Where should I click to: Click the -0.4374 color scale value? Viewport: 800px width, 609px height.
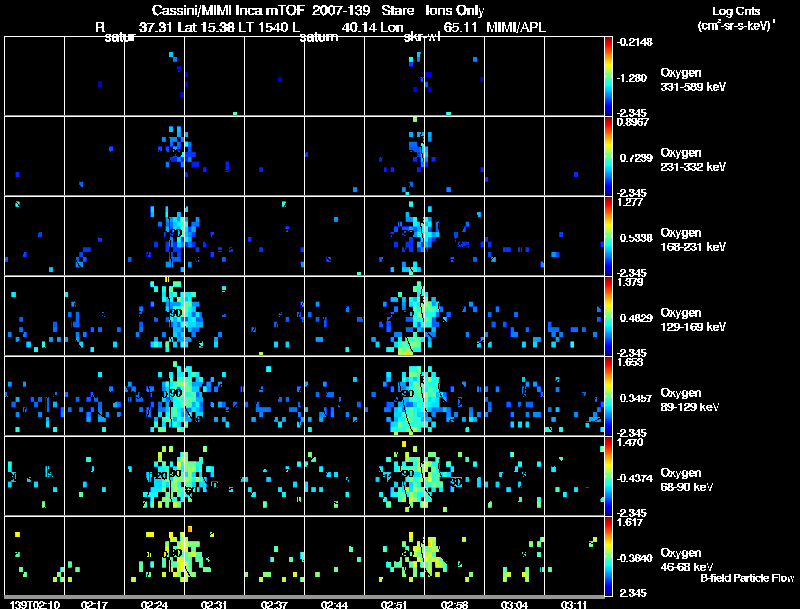click(x=635, y=478)
